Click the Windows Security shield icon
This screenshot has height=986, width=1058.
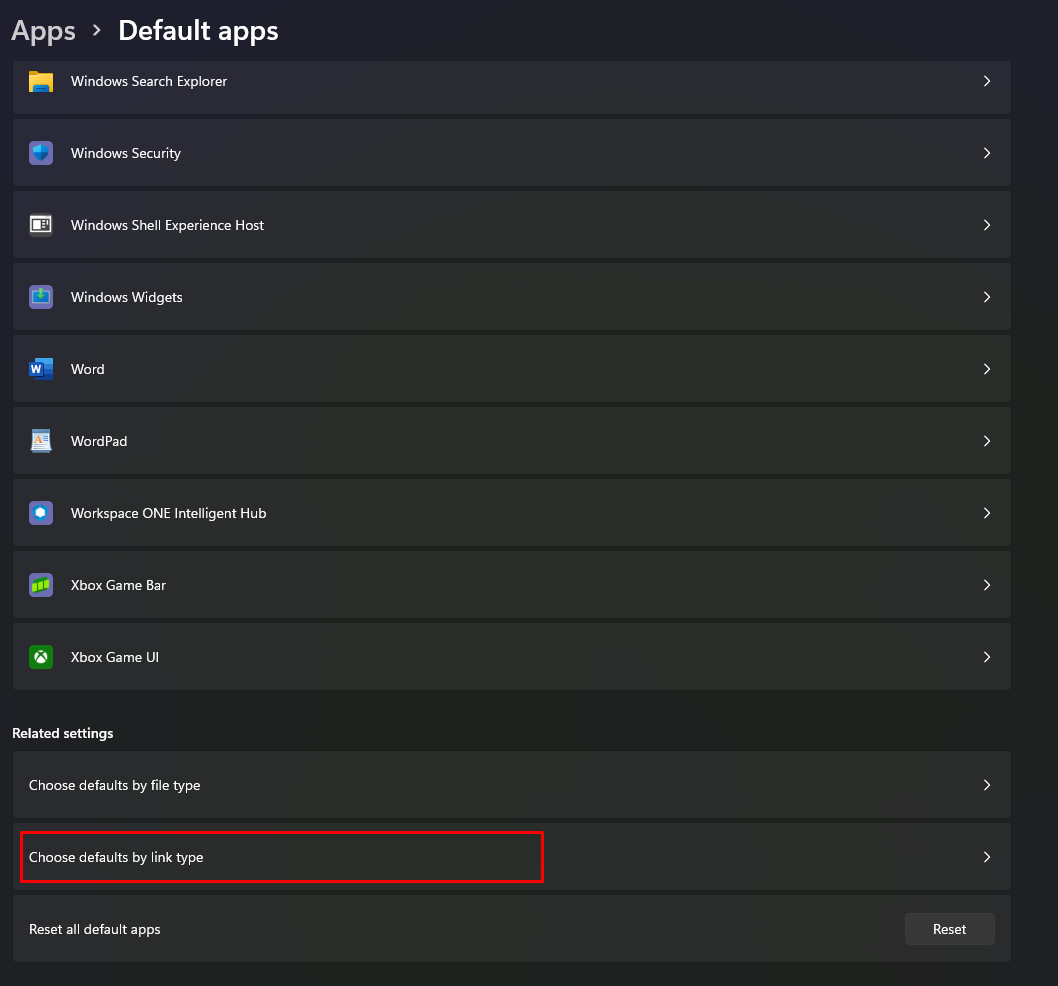coord(41,153)
